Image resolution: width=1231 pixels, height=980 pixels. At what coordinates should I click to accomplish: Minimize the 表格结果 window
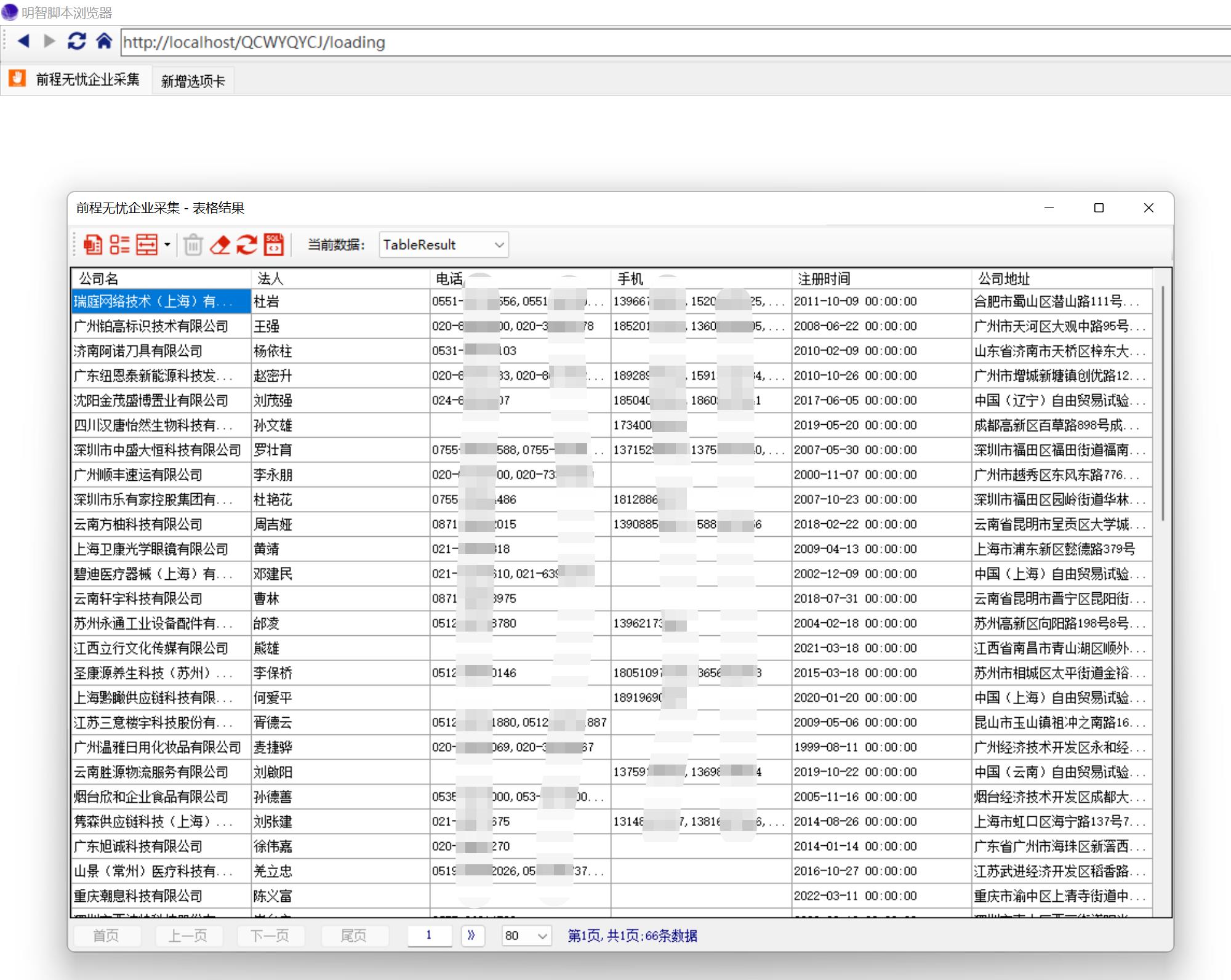[1049, 208]
